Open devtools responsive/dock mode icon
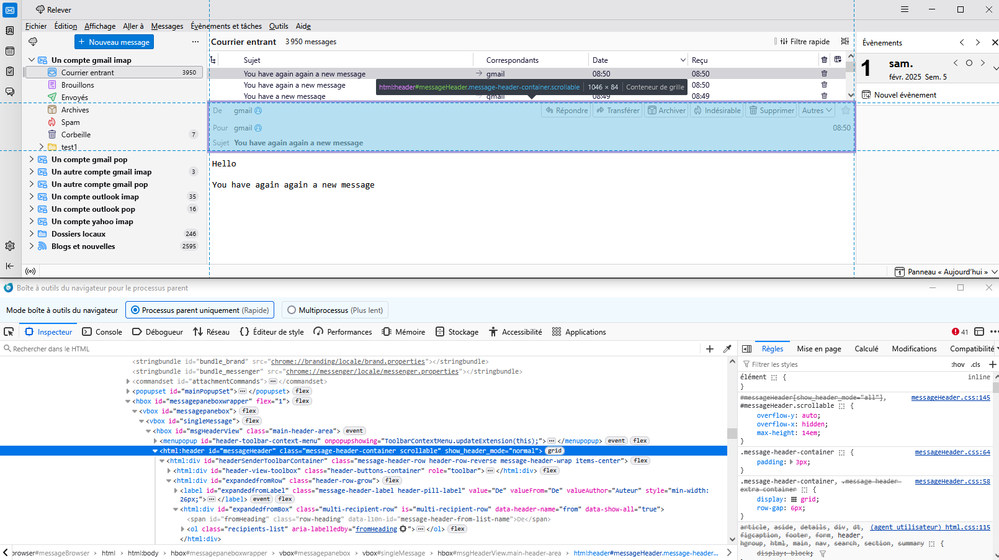The width and height of the screenshot is (999, 560). pyautogui.click(x=979, y=332)
